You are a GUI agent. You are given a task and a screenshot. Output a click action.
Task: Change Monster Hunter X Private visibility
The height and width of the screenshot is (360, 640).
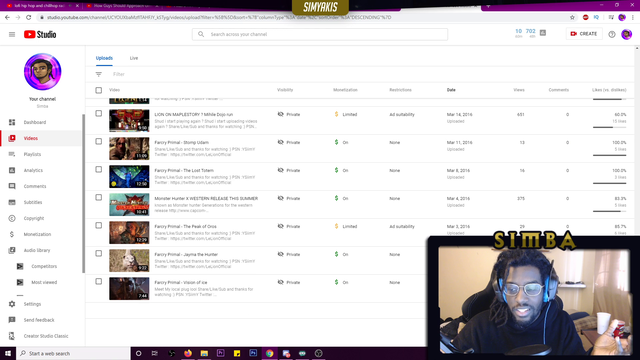pyautogui.click(x=289, y=198)
